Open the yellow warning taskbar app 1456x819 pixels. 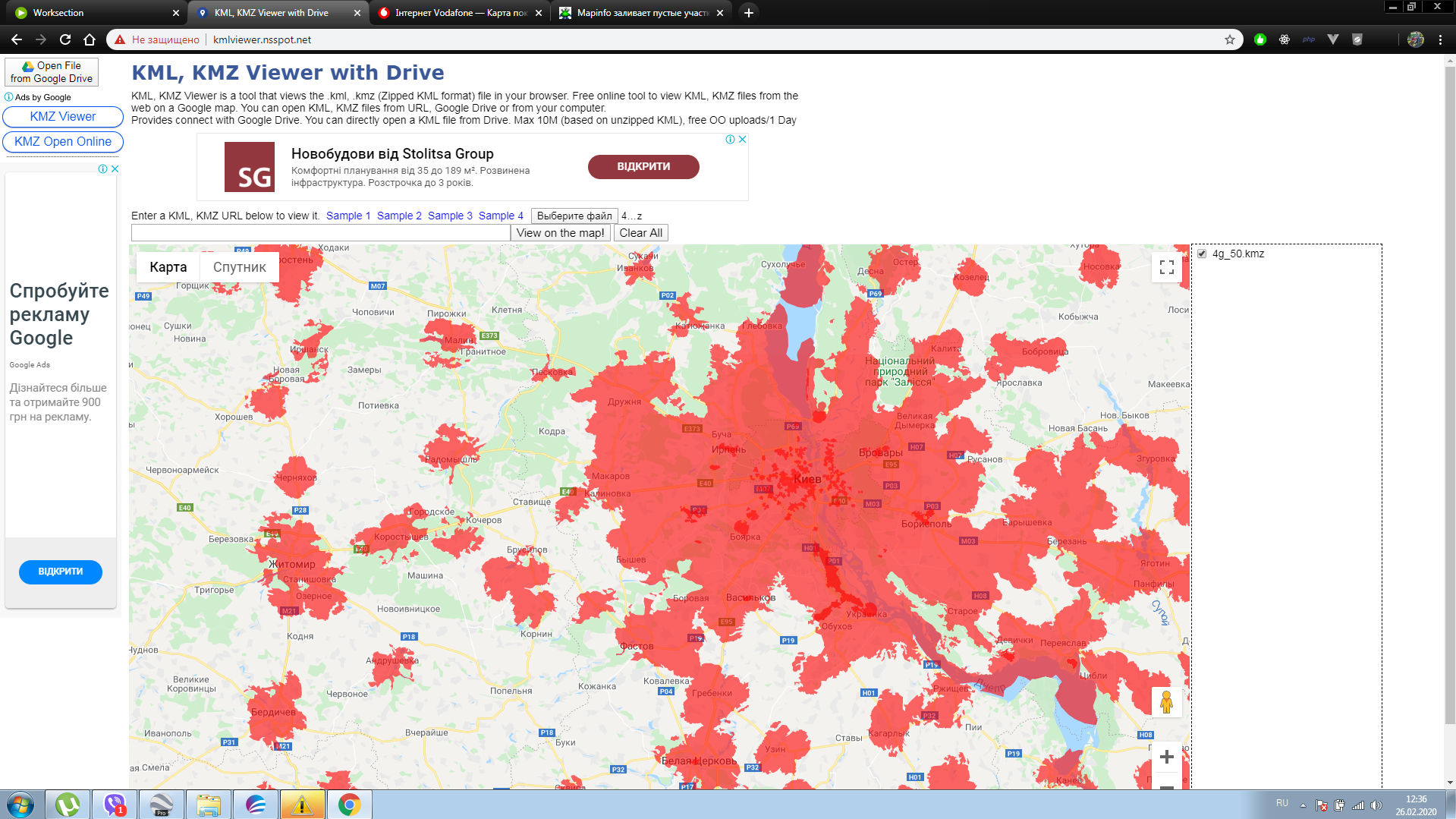[303, 805]
